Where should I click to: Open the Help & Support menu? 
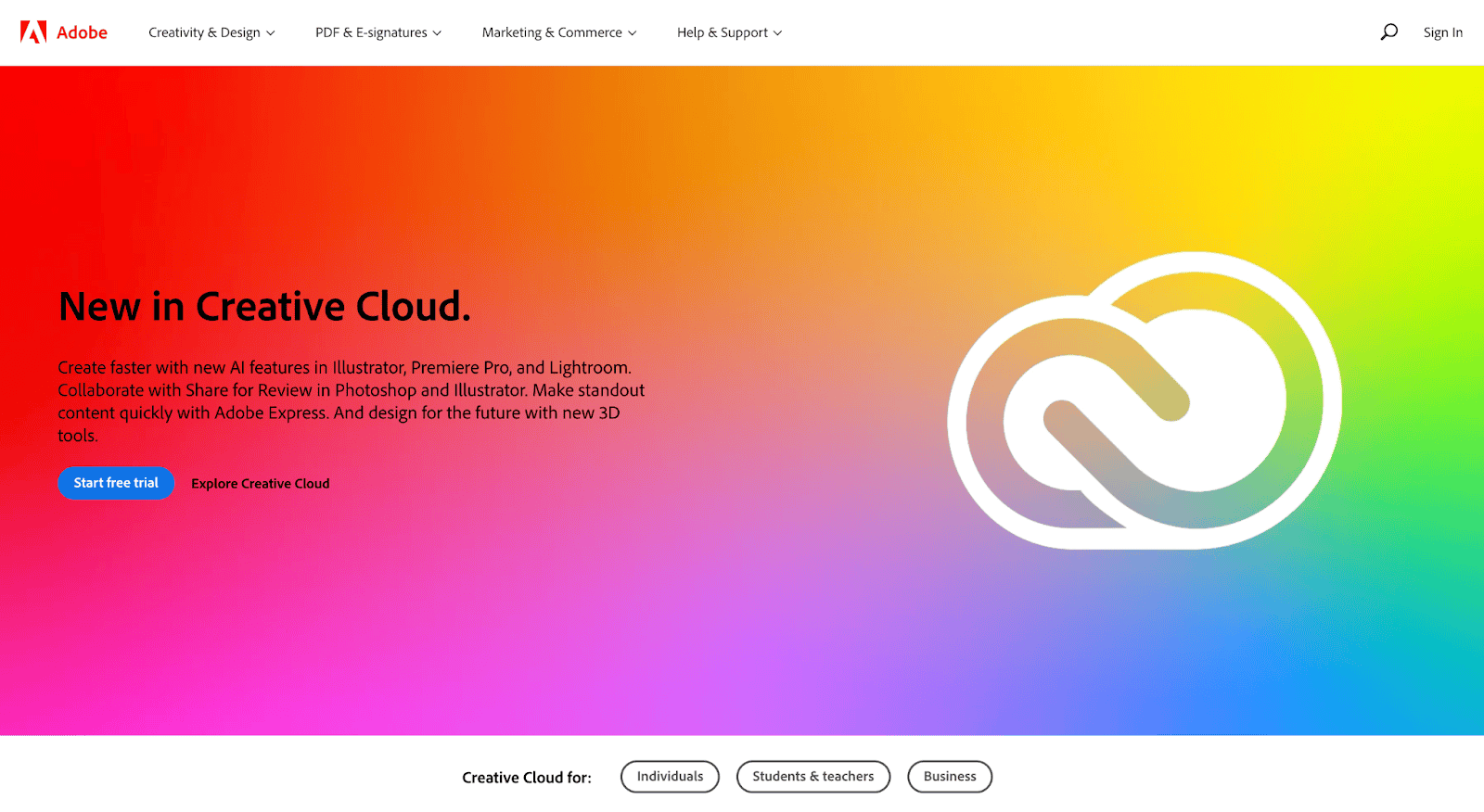729,32
